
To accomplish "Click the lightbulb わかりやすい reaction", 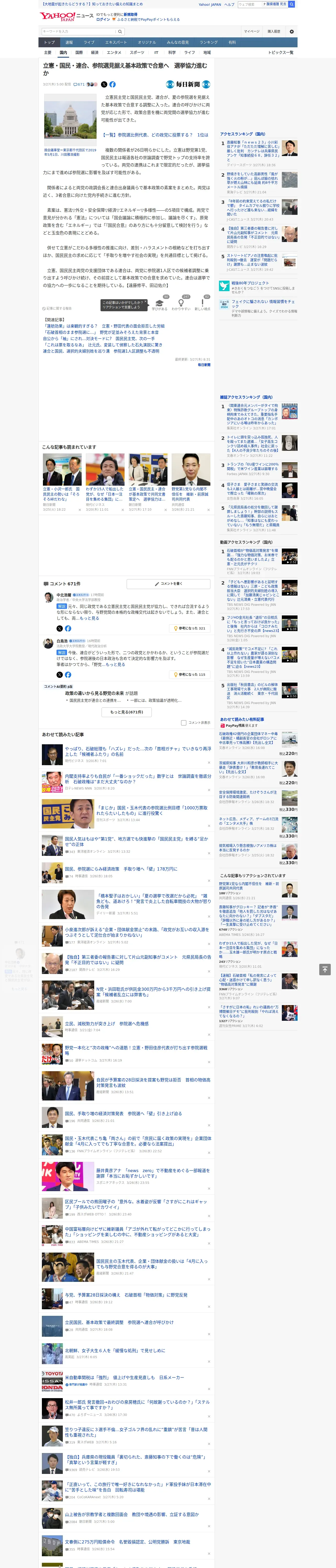I will (181, 303).
